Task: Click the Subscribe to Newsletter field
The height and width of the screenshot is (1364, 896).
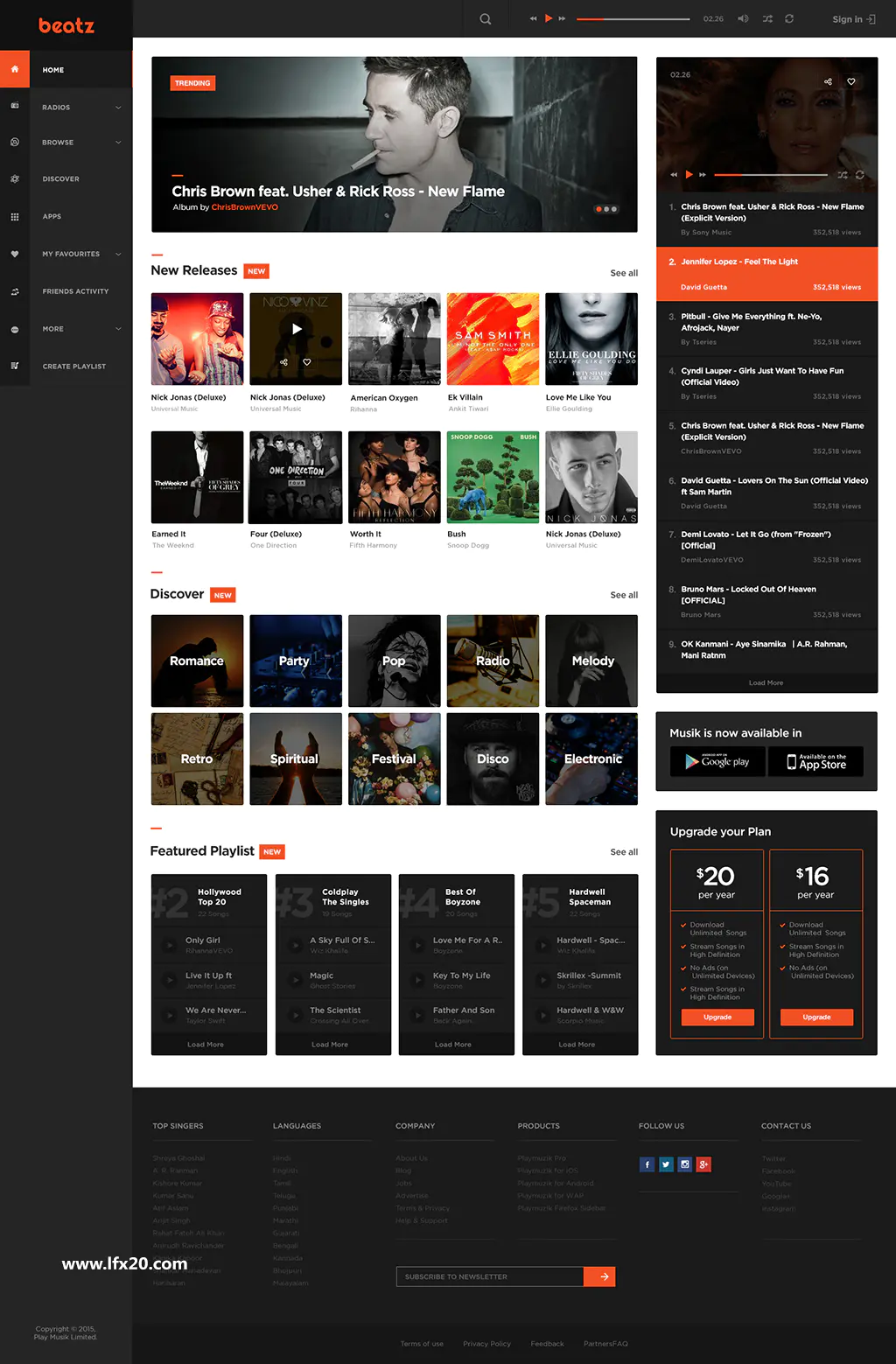Action: point(490,1277)
